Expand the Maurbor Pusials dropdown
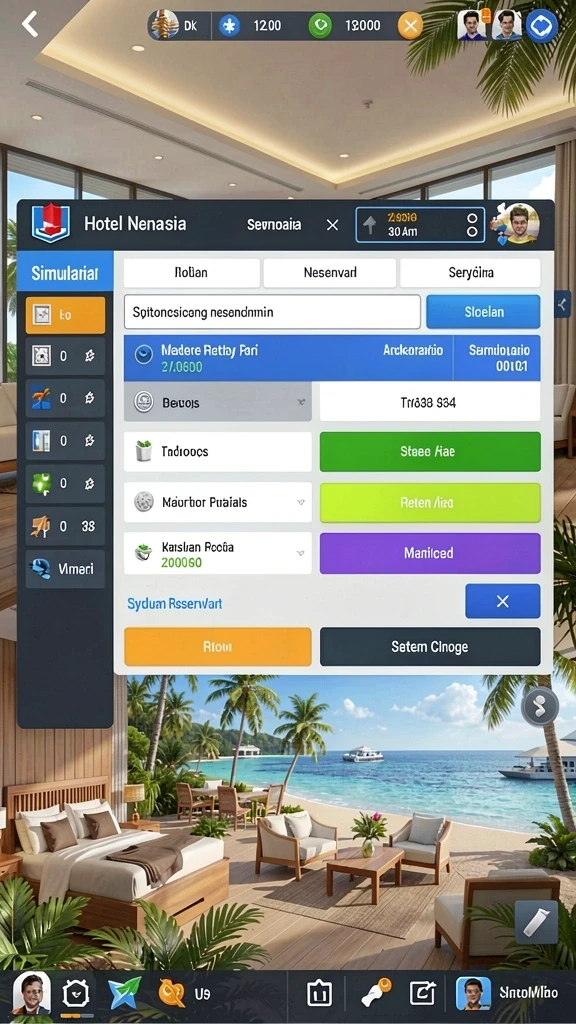 point(300,502)
